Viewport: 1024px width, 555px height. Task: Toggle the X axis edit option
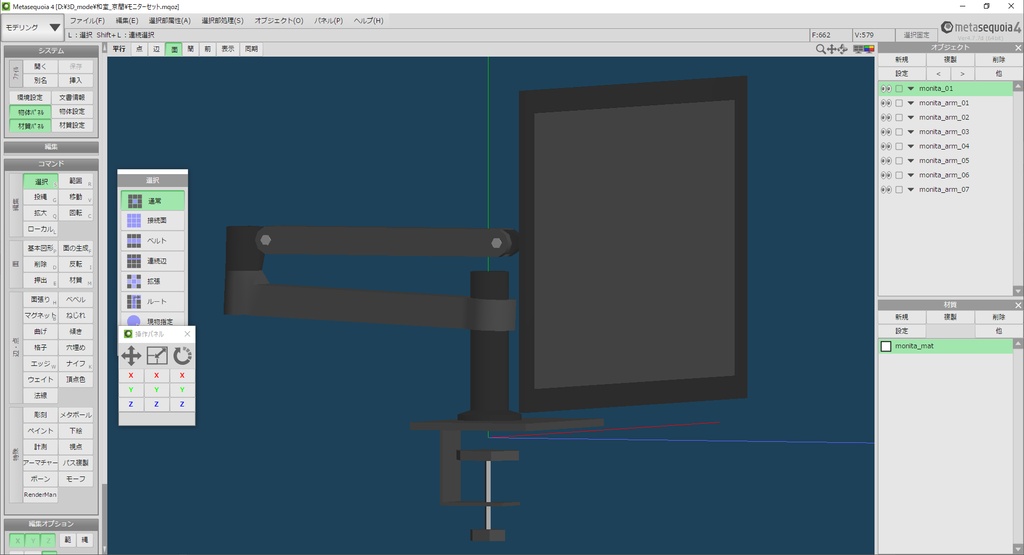point(17,540)
